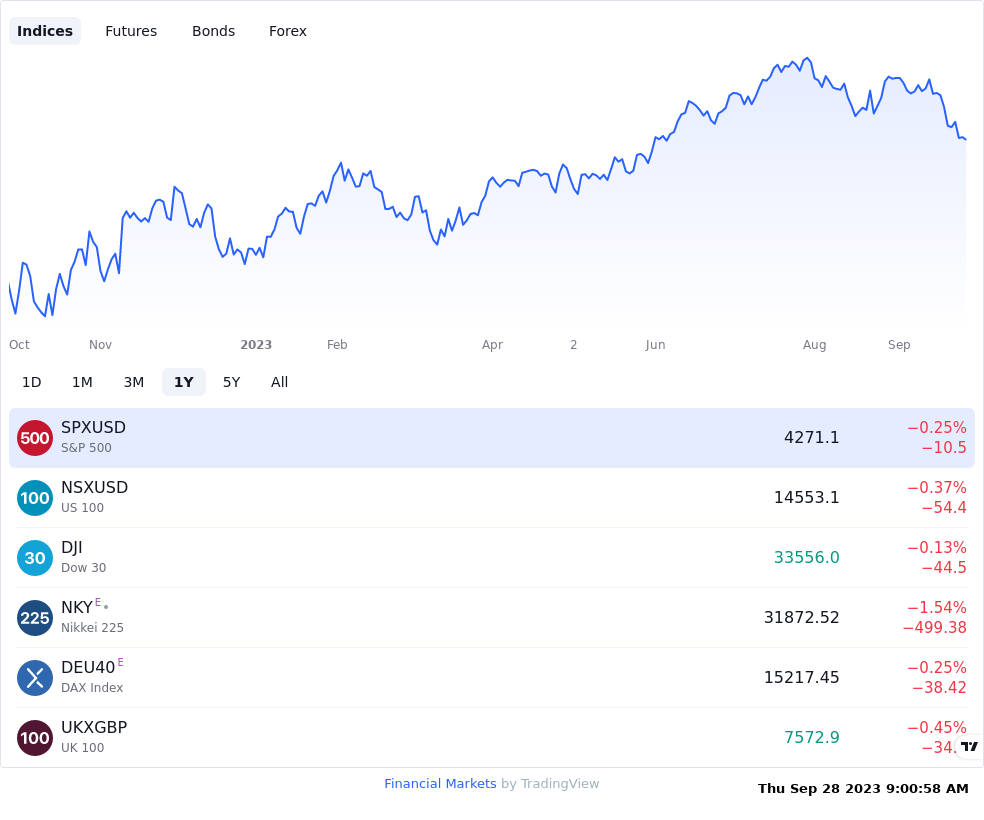Viewport: 984px width, 820px height.
Task: Set chart range to 1D
Action: click(x=31, y=382)
